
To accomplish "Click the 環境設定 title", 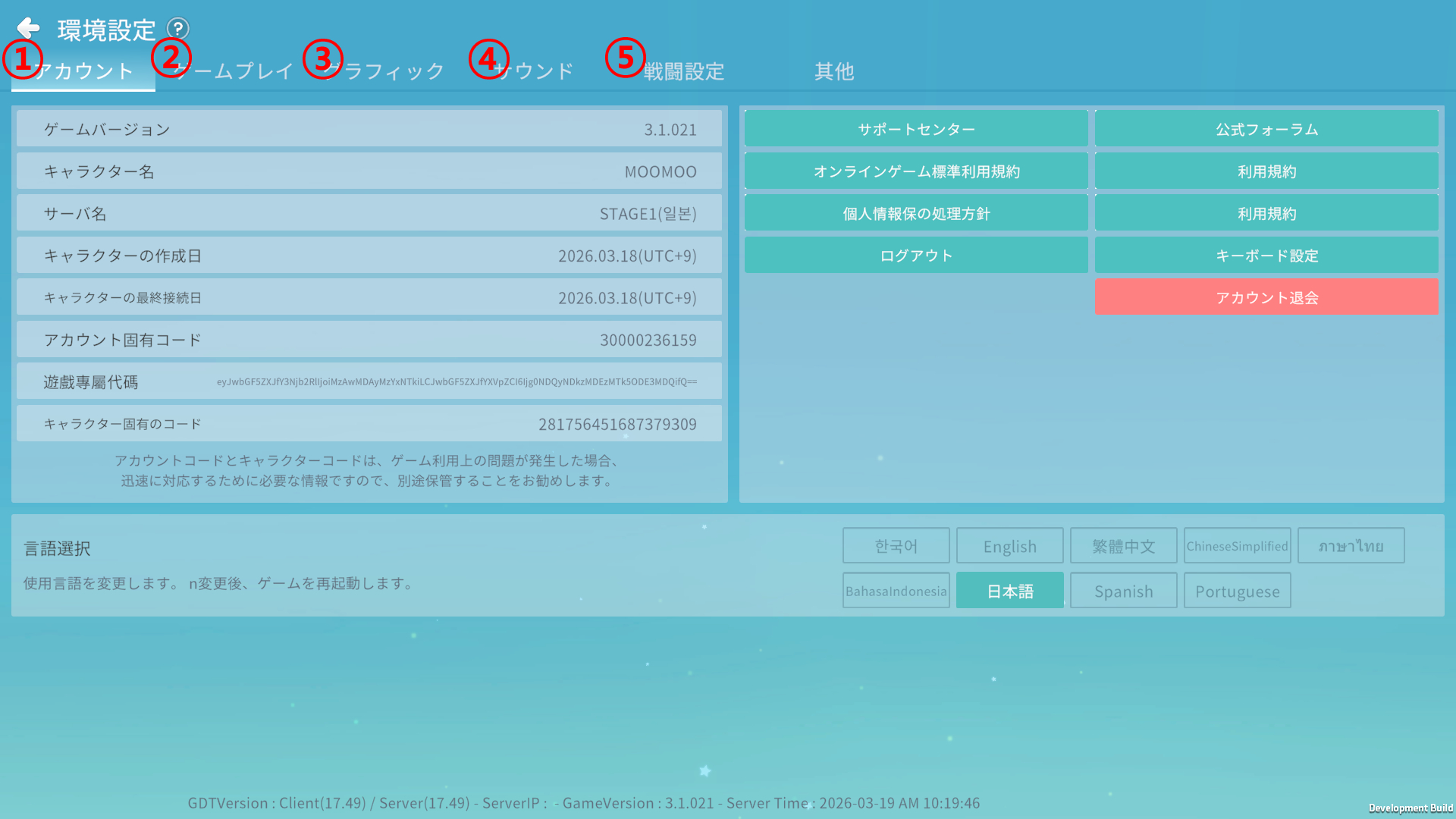I will (x=106, y=30).
